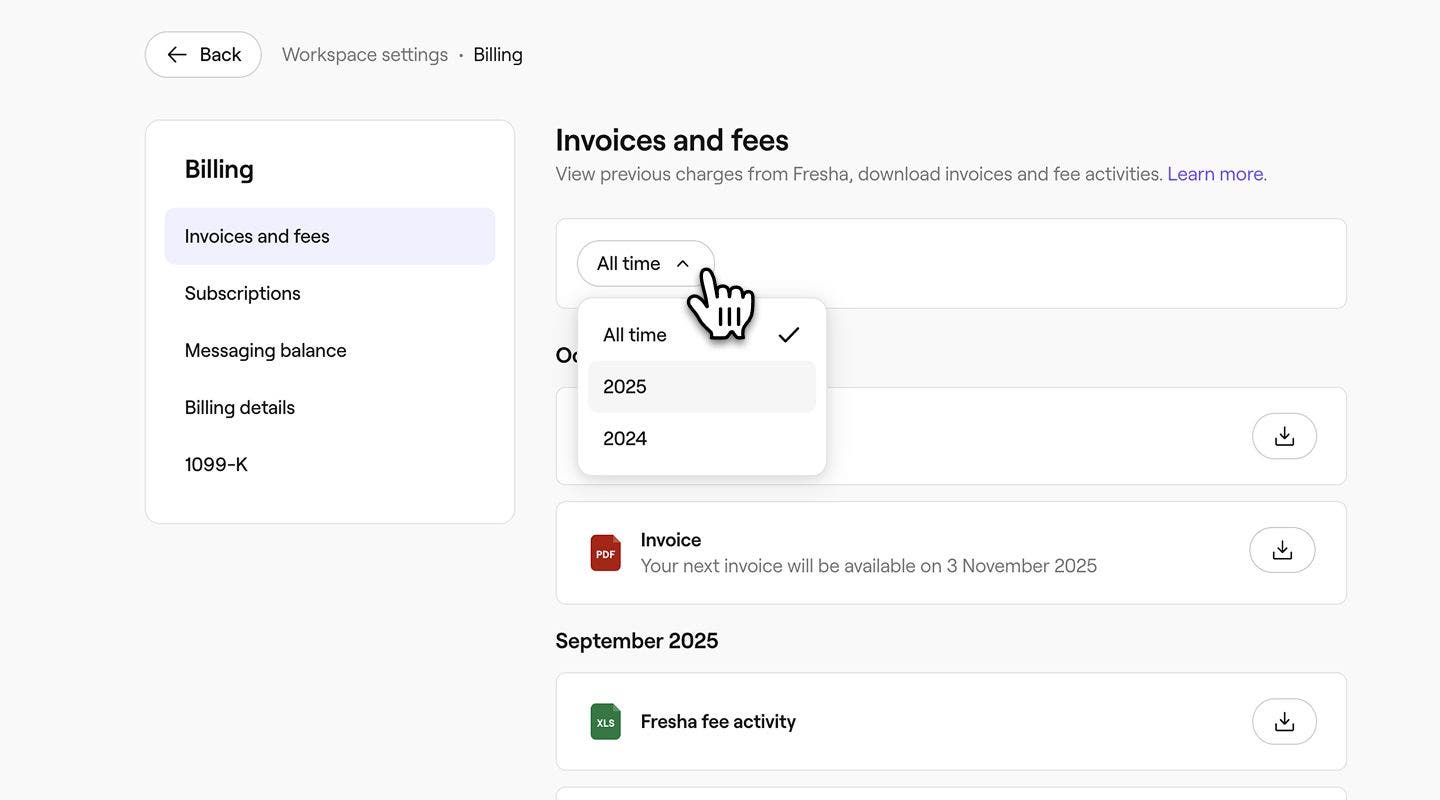Download the October 2025 invoice PDF
Screen dimensions: 1440x800
tap(1282, 550)
